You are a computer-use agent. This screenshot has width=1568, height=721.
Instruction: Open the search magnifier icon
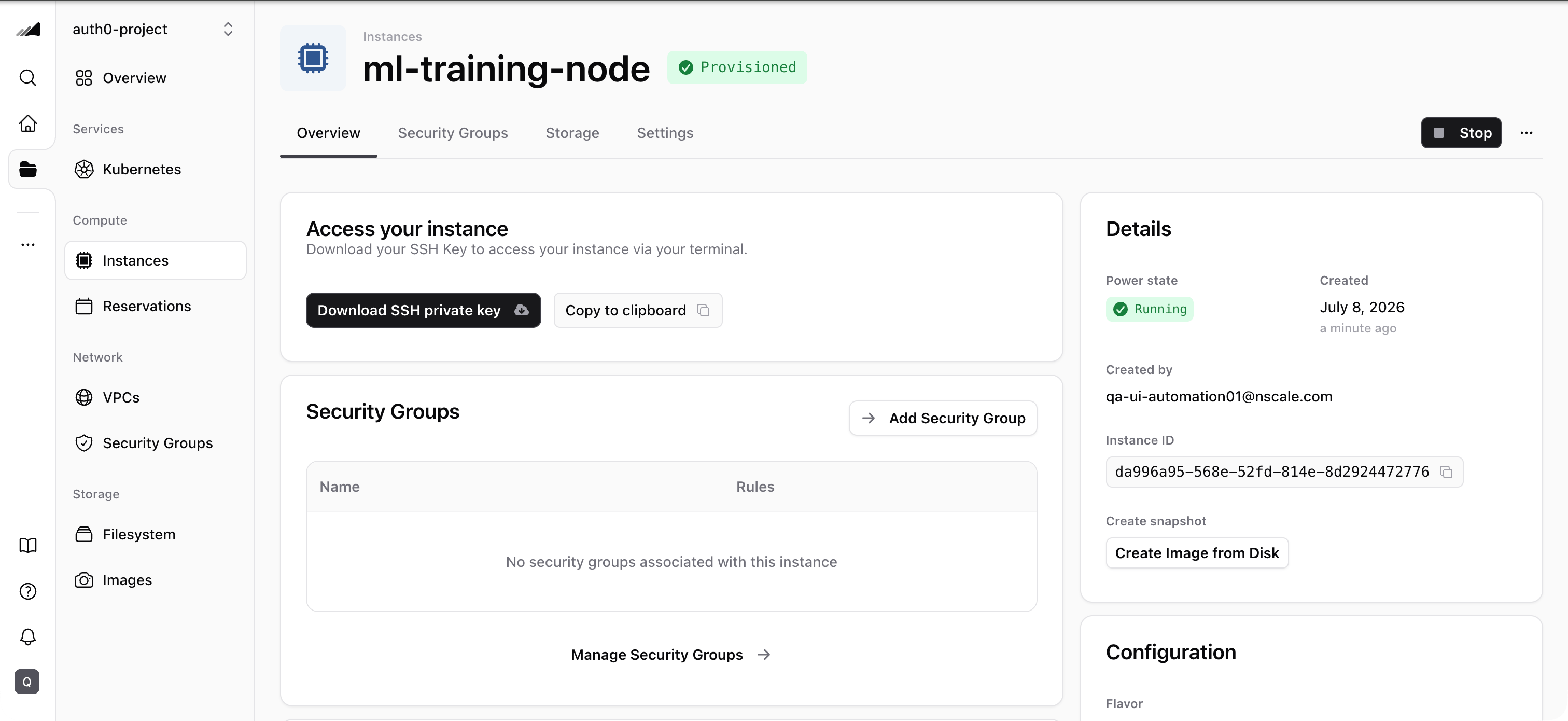click(28, 78)
